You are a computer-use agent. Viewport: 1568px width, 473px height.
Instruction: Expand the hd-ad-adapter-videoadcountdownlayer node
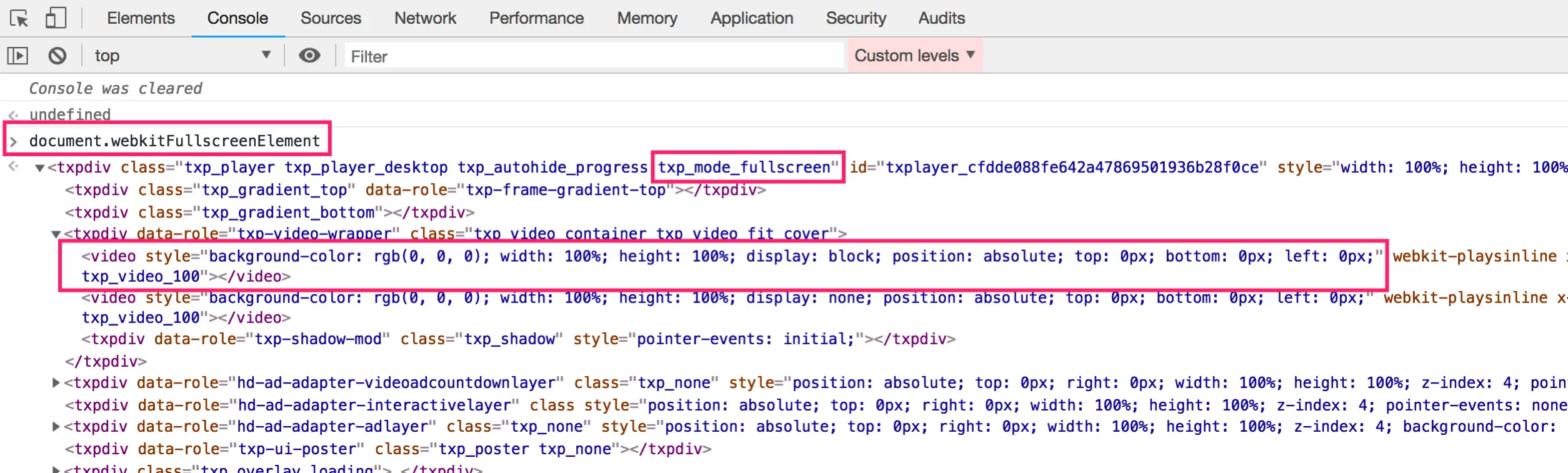pos(56,382)
